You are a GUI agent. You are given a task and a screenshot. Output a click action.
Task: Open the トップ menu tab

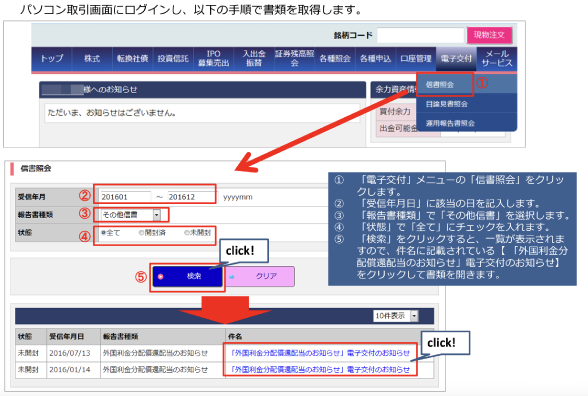52,58
